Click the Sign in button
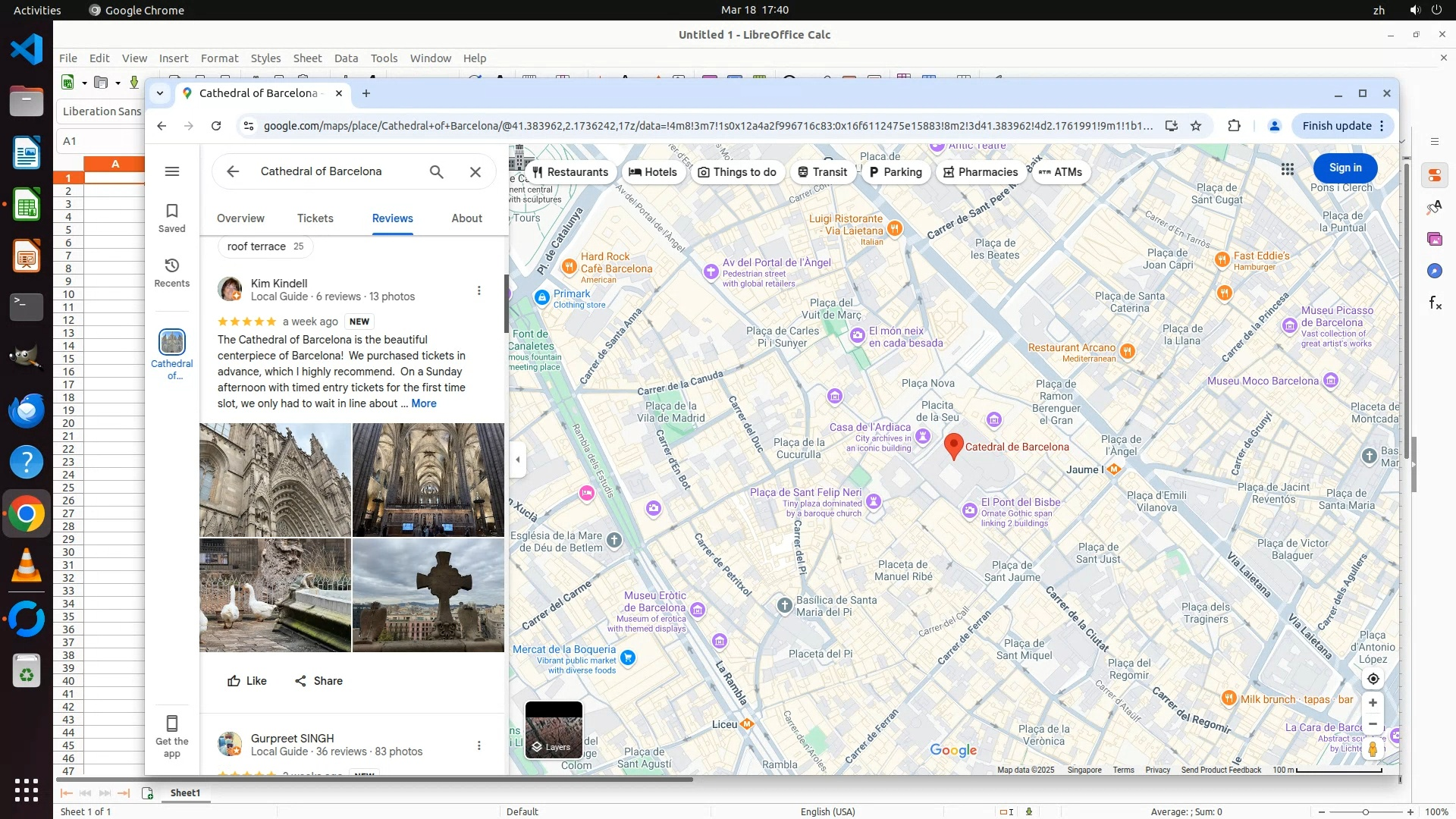Image resolution: width=1456 pixels, height=819 pixels. pos(1345,168)
